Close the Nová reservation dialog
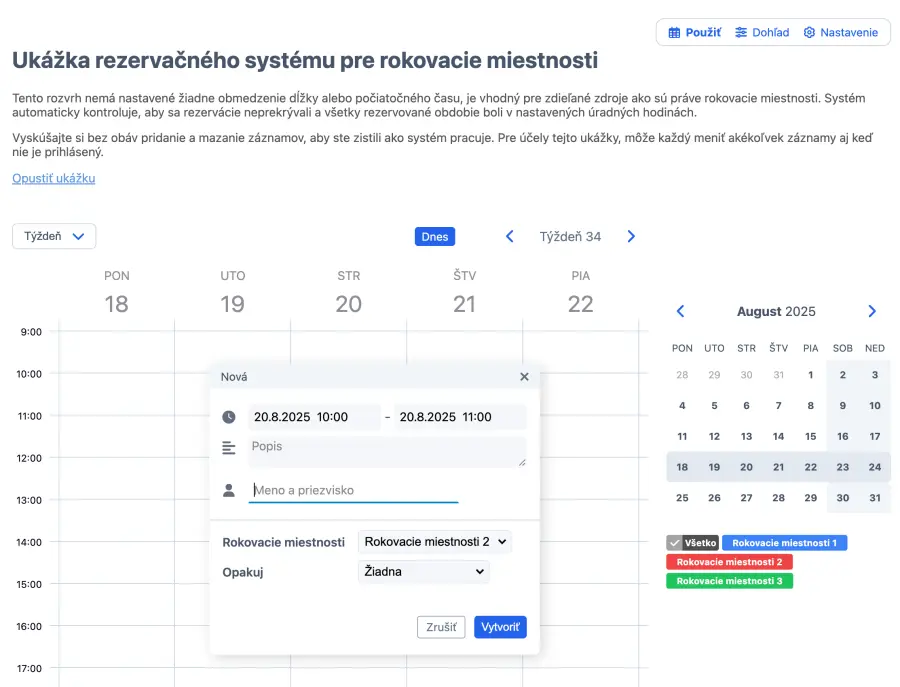 (x=524, y=377)
